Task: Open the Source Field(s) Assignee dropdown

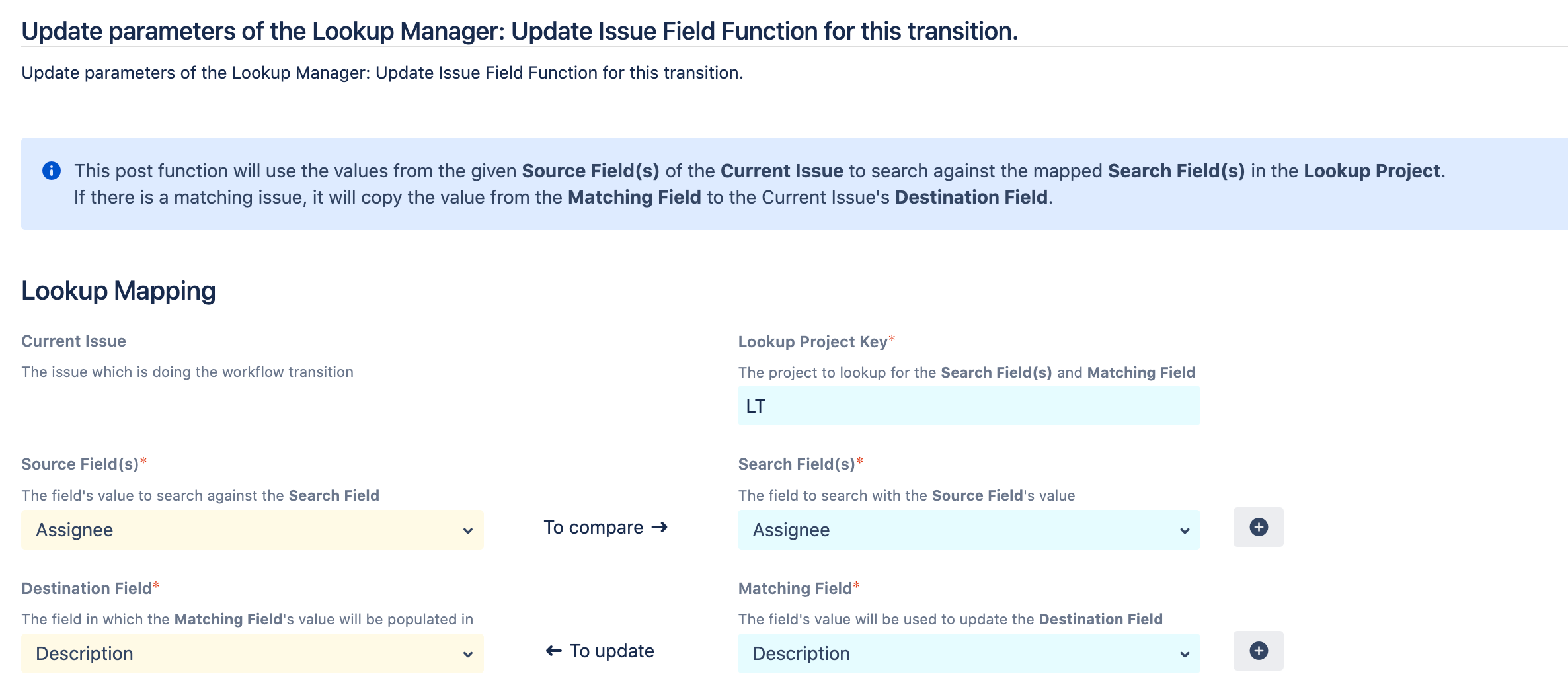Action: [x=253, y=530]
